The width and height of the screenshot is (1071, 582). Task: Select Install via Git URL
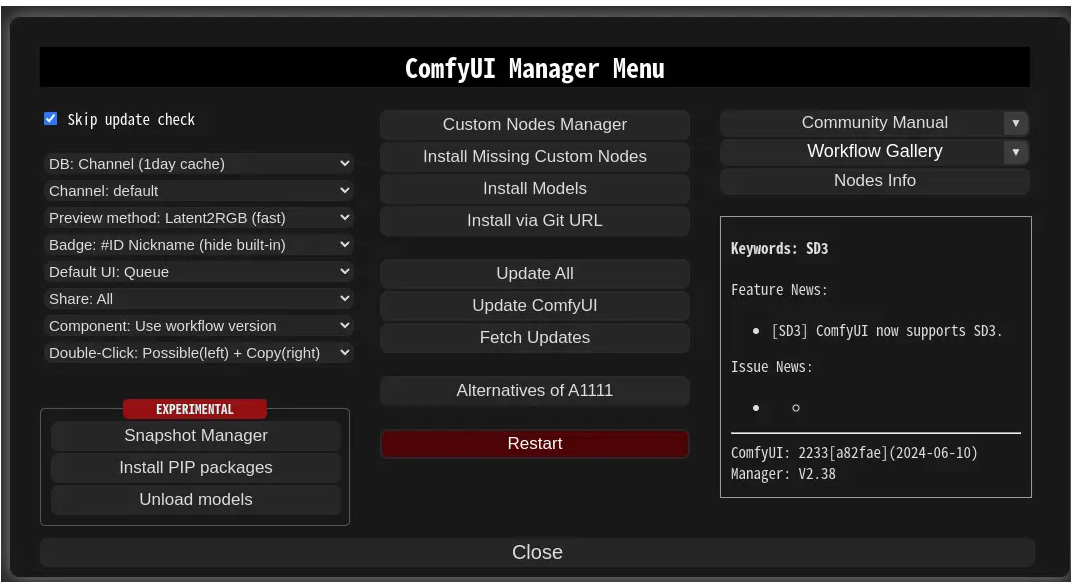pos(535,221)
